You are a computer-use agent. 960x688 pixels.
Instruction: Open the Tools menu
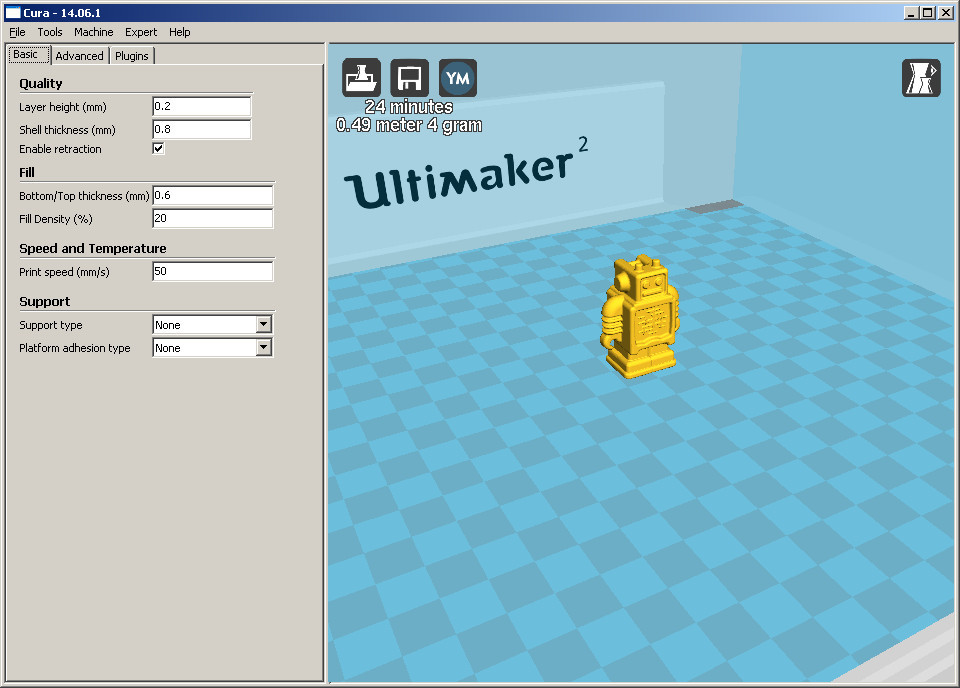tap(50, 32)
